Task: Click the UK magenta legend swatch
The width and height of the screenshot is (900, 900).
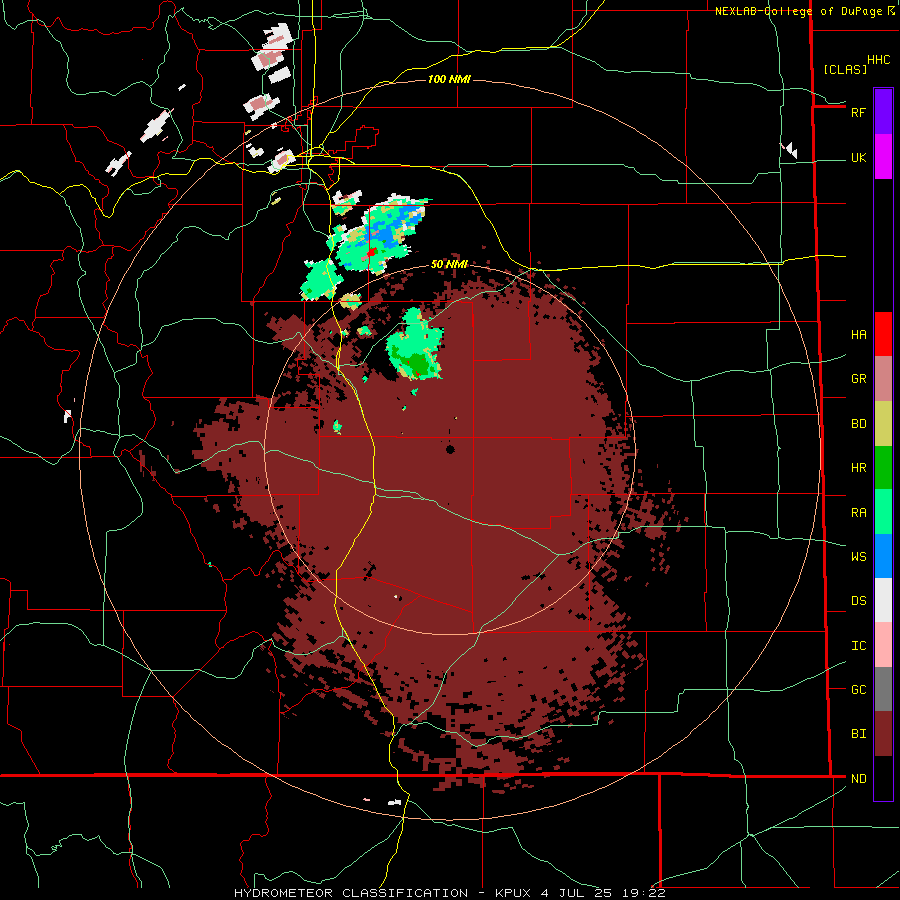Action: [883, 157]
